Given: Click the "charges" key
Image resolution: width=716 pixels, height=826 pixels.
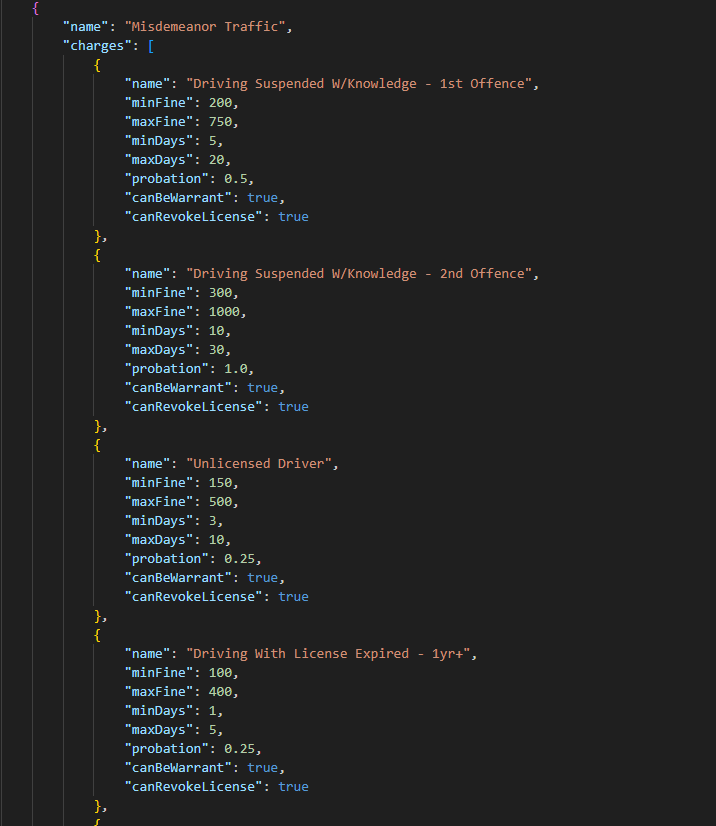Looking at the screenshot, I should point(98,46).
